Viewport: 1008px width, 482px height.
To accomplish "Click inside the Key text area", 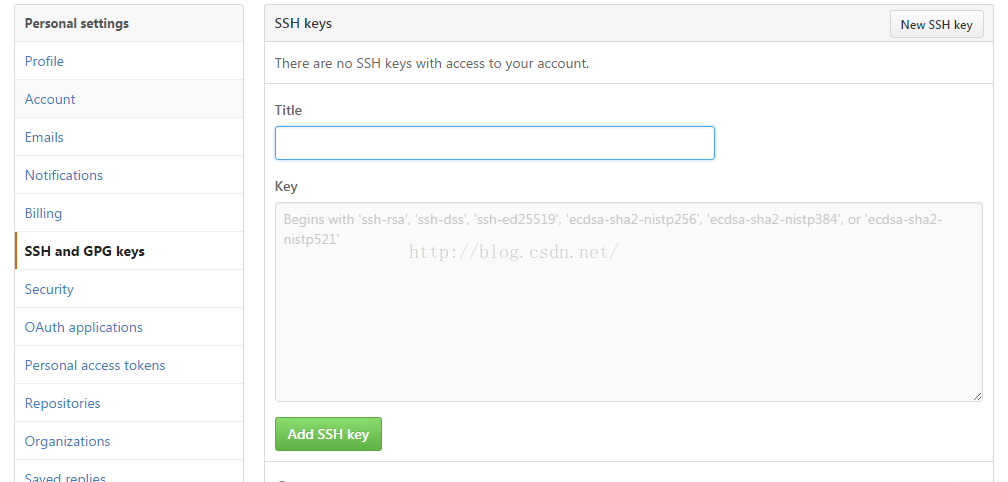I will pyautogui.click(x=628, y=320).
